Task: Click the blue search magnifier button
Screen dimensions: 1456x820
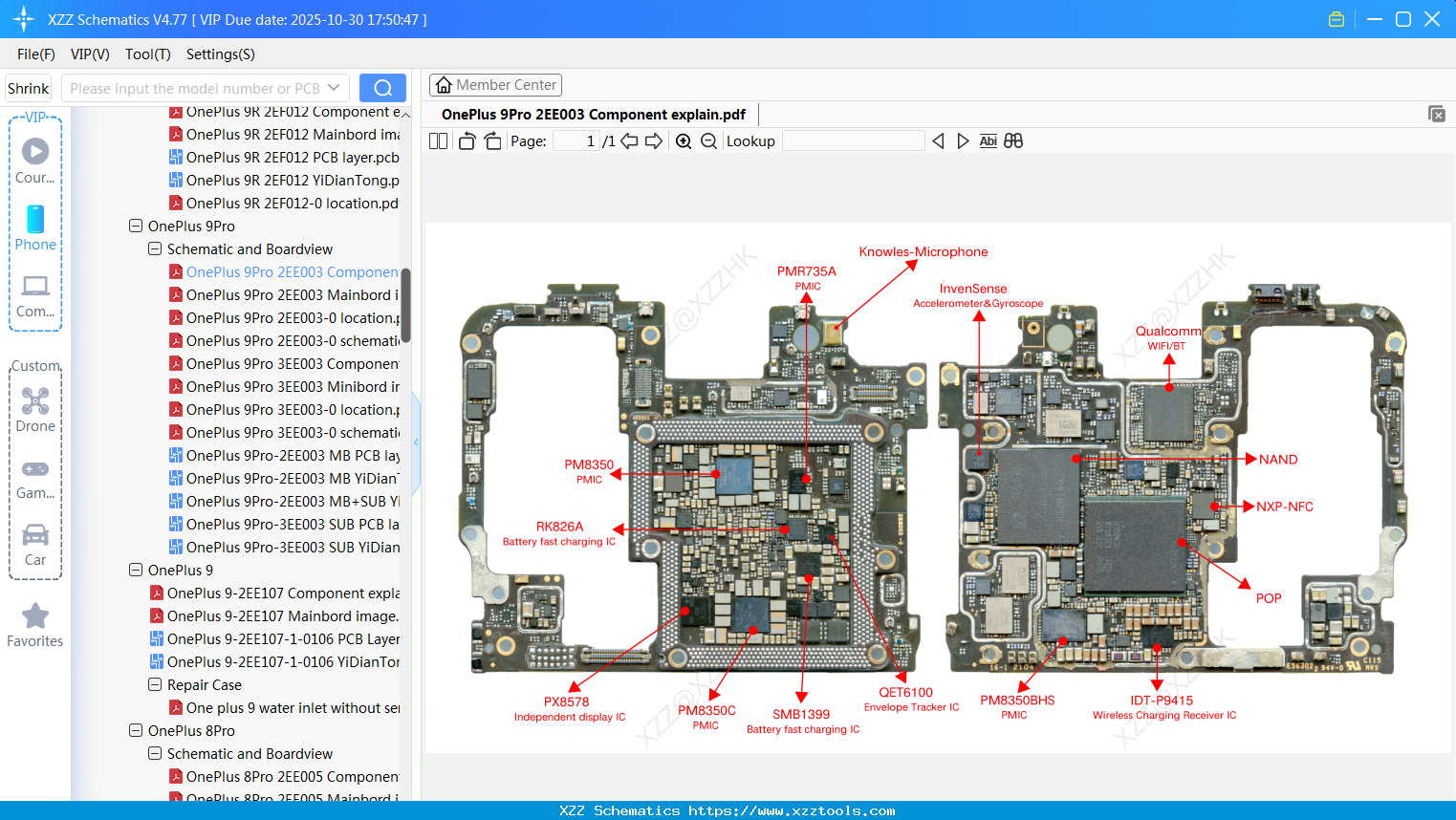Action: [382, 87]
